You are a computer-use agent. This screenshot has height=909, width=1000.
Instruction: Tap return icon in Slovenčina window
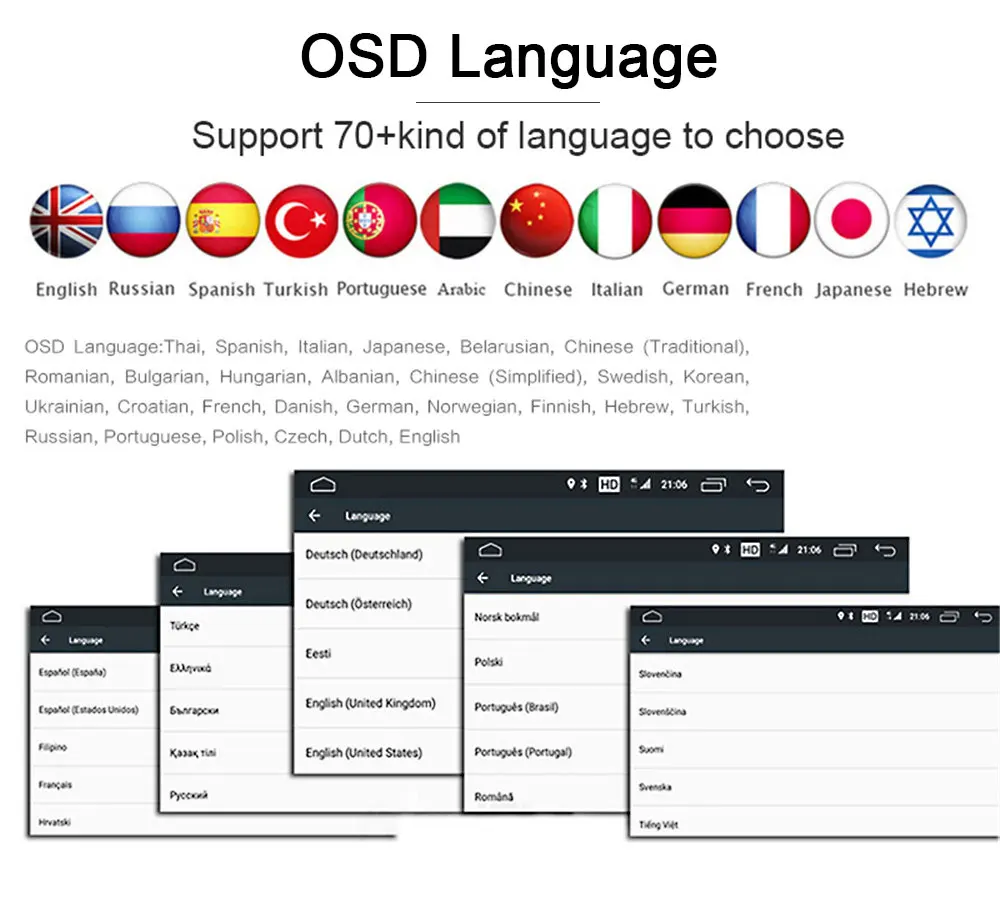click(983, 616)
